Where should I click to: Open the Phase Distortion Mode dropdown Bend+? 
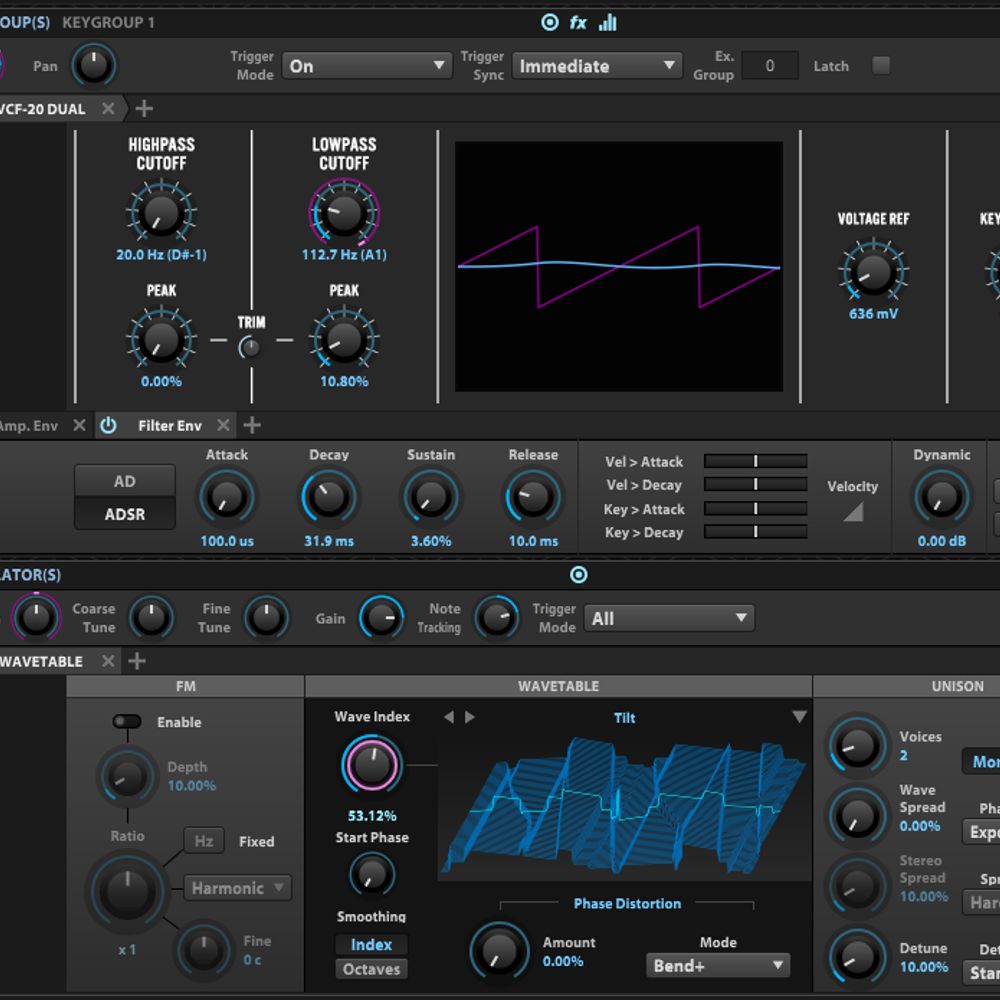(x=718, y=966)
